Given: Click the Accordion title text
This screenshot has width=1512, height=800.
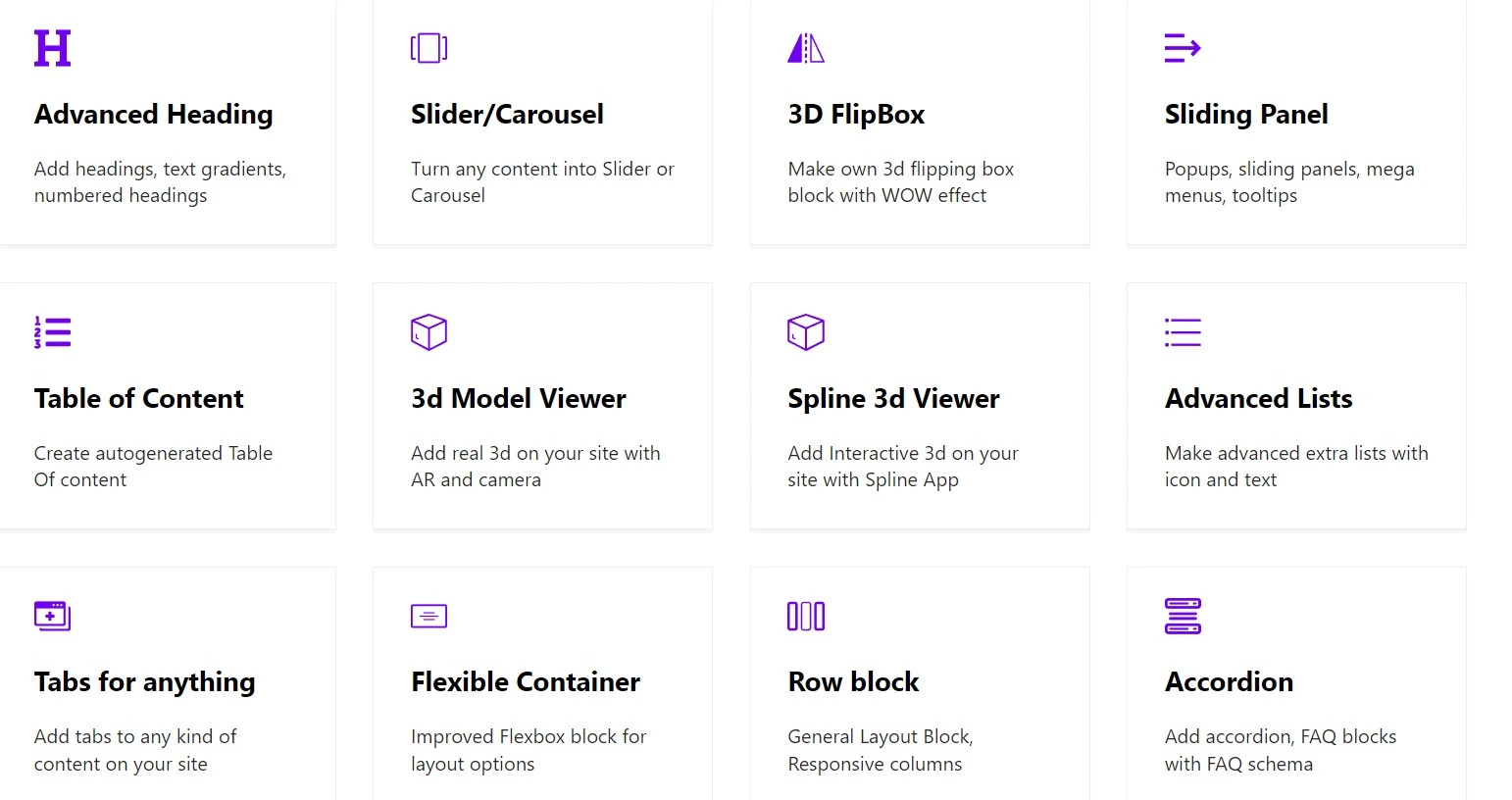Looking at the screenshot, I should [x=1229, y=682].
